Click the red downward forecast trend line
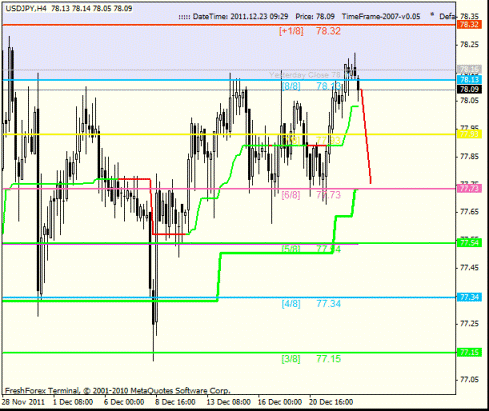 [x=366, y=136]
